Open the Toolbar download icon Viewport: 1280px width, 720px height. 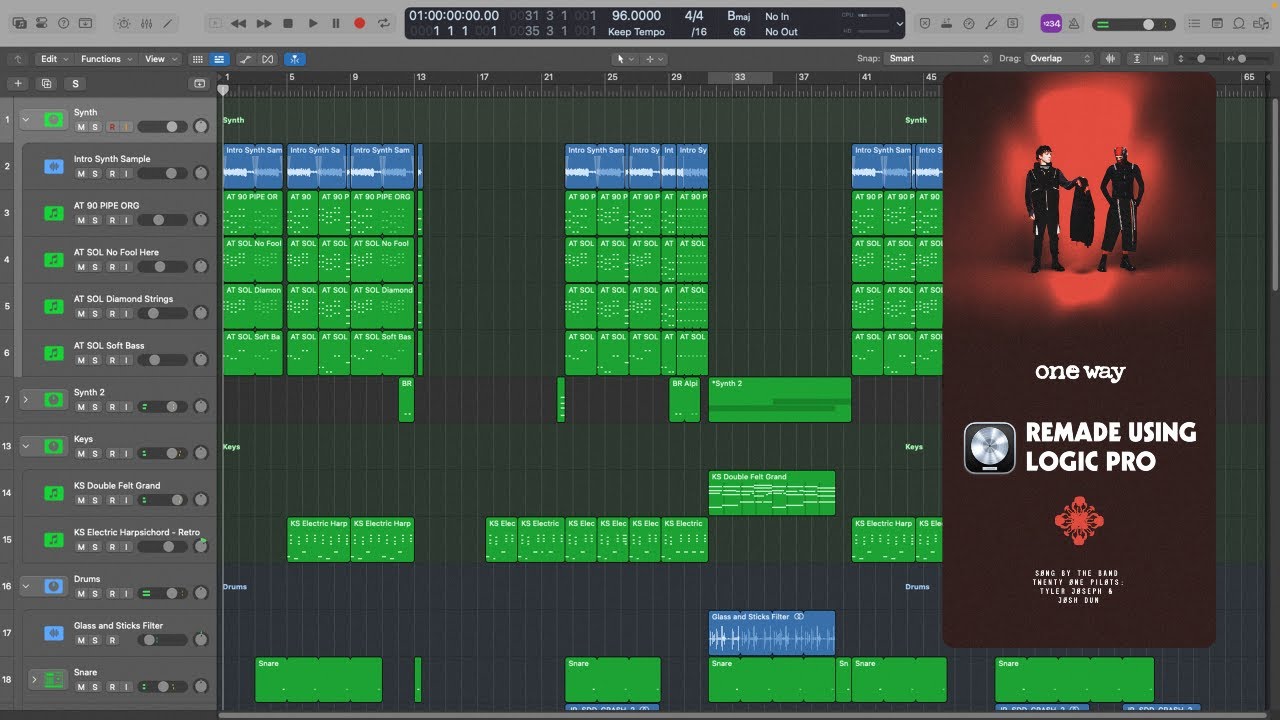pyautogui.click(x=87, y=23)
